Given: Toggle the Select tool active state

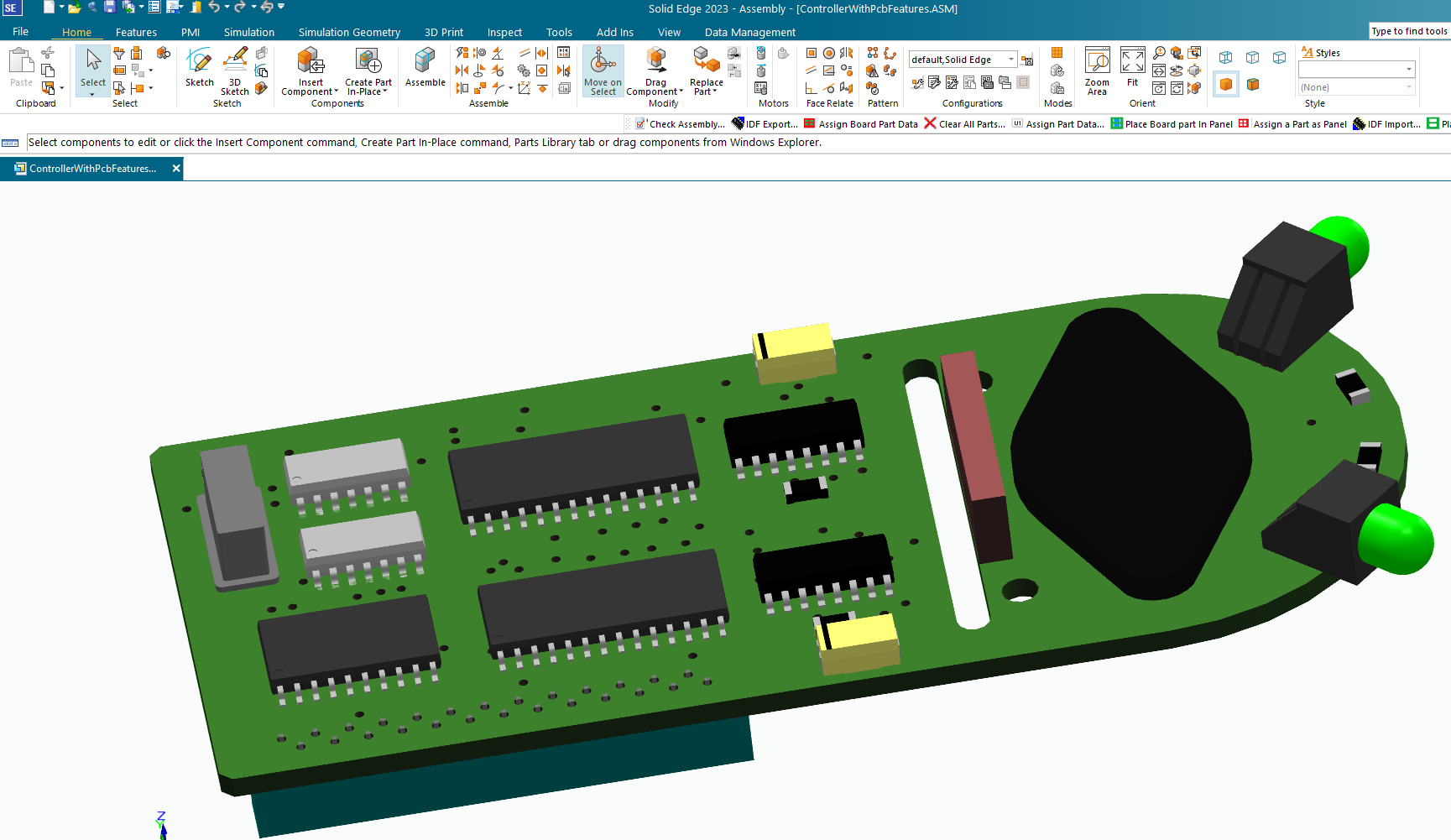Looking at the screenshot, I should coord(92,67).
